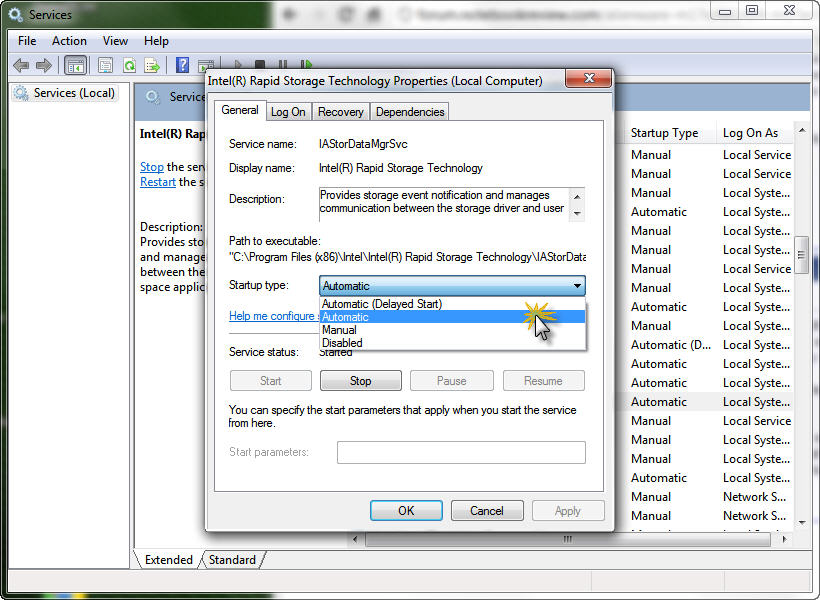Select the highlighted Automatic startup option
This screenshot has height=600, width=820.
click(452, 317)
